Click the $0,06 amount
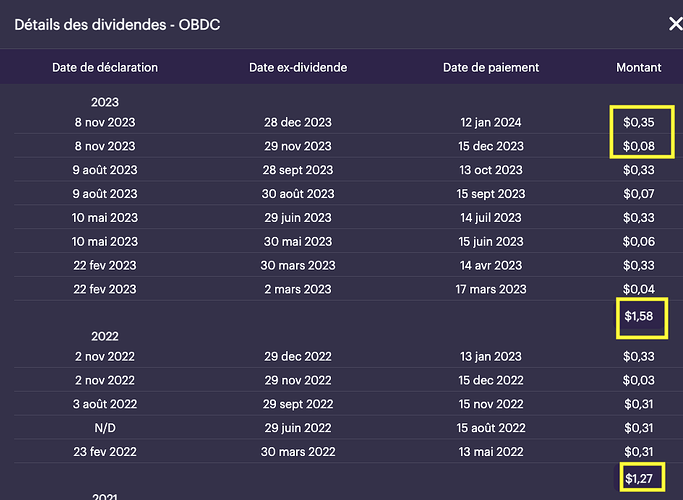Image resolution: width=683 pixels, height=500 pixels. click(639, 241)
